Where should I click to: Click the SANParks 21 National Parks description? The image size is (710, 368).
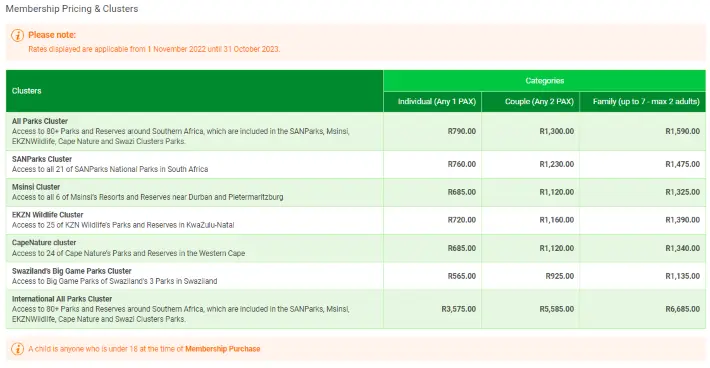click(110, 169)
